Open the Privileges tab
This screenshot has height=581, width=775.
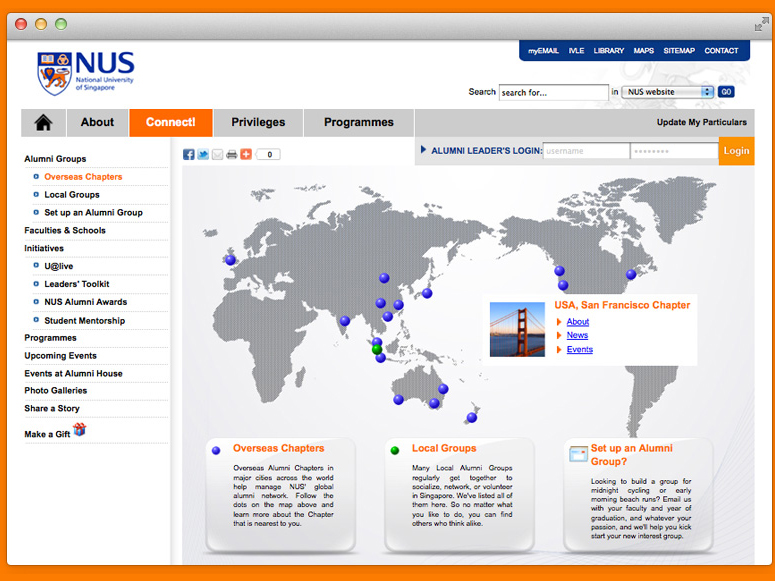pos(258,122)
